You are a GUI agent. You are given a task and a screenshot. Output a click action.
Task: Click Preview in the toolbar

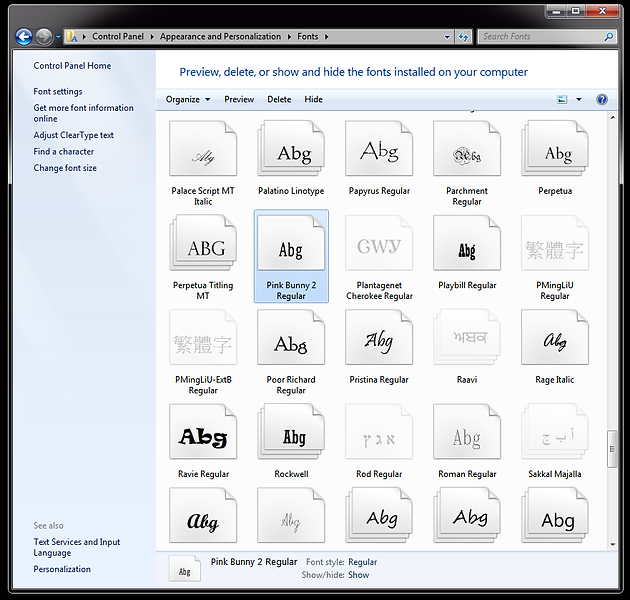239,99
